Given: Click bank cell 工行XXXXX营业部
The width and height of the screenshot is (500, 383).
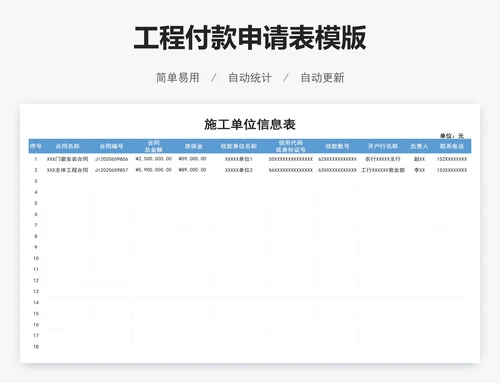Looking at the screenshot, I should pos(383,170).
